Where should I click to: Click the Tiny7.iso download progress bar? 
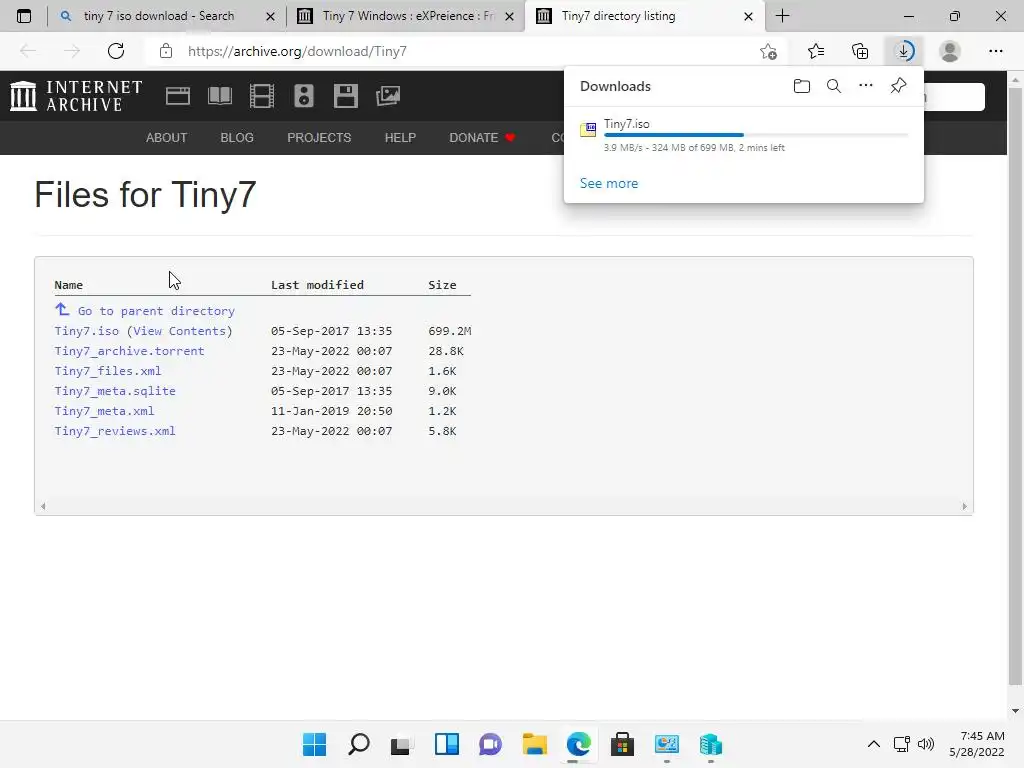(756, 135)
